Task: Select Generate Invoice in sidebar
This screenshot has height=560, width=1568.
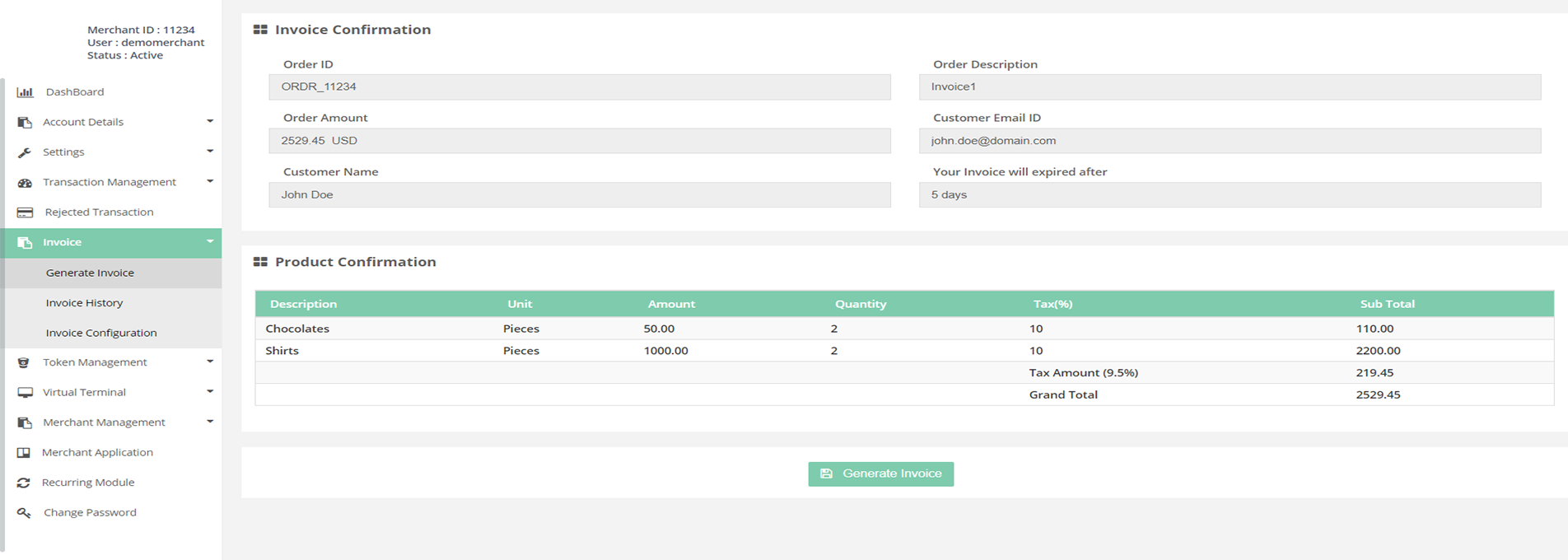Action: (x=90, y=273)
